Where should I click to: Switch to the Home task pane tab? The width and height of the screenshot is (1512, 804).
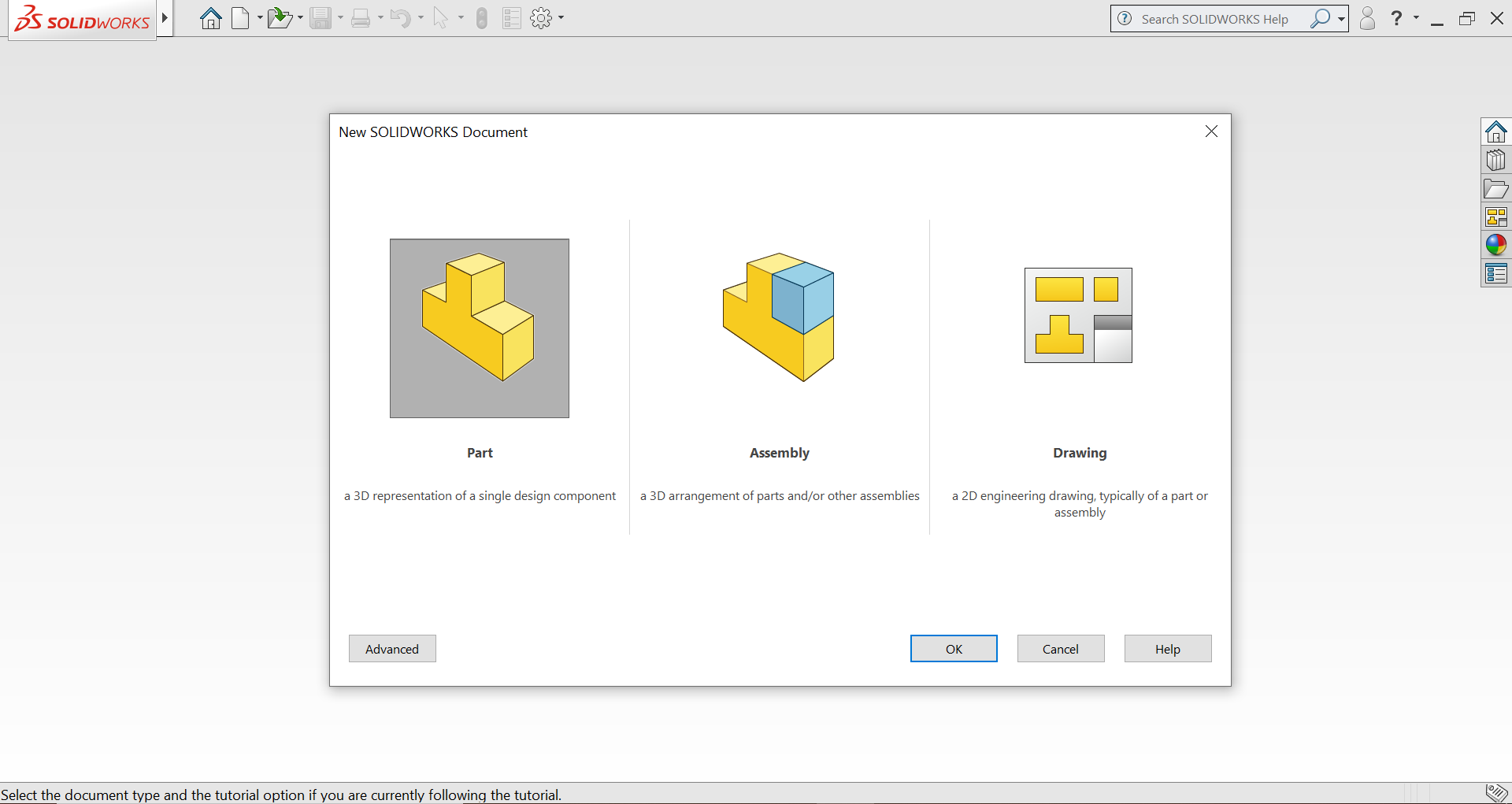(x=1496, y=131)
